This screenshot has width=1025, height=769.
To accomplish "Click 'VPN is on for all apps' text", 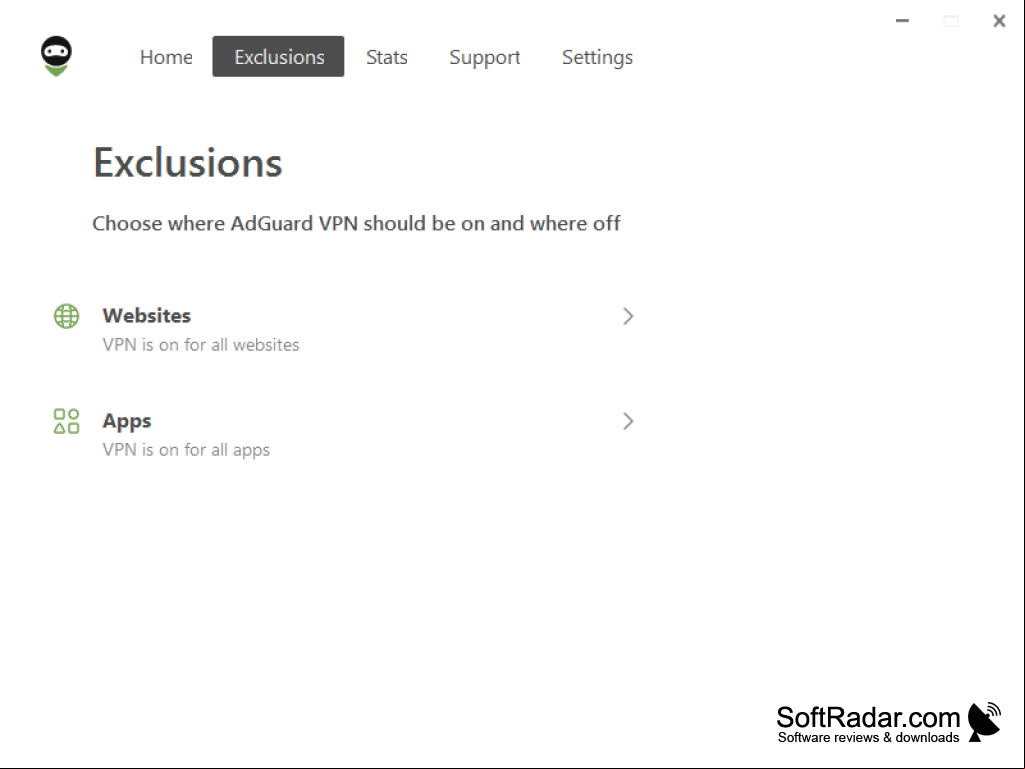I will (x=186, y=450).
